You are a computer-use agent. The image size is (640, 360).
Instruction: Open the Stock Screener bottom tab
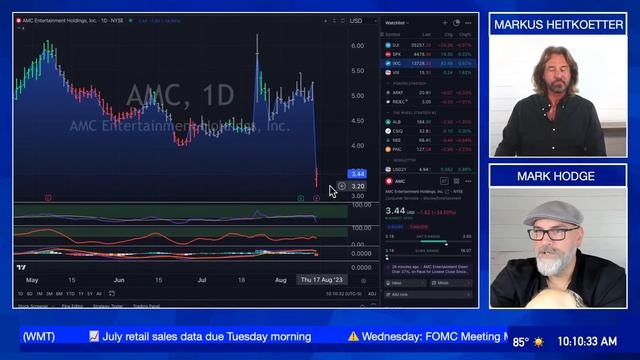click(x=33, y=306)
